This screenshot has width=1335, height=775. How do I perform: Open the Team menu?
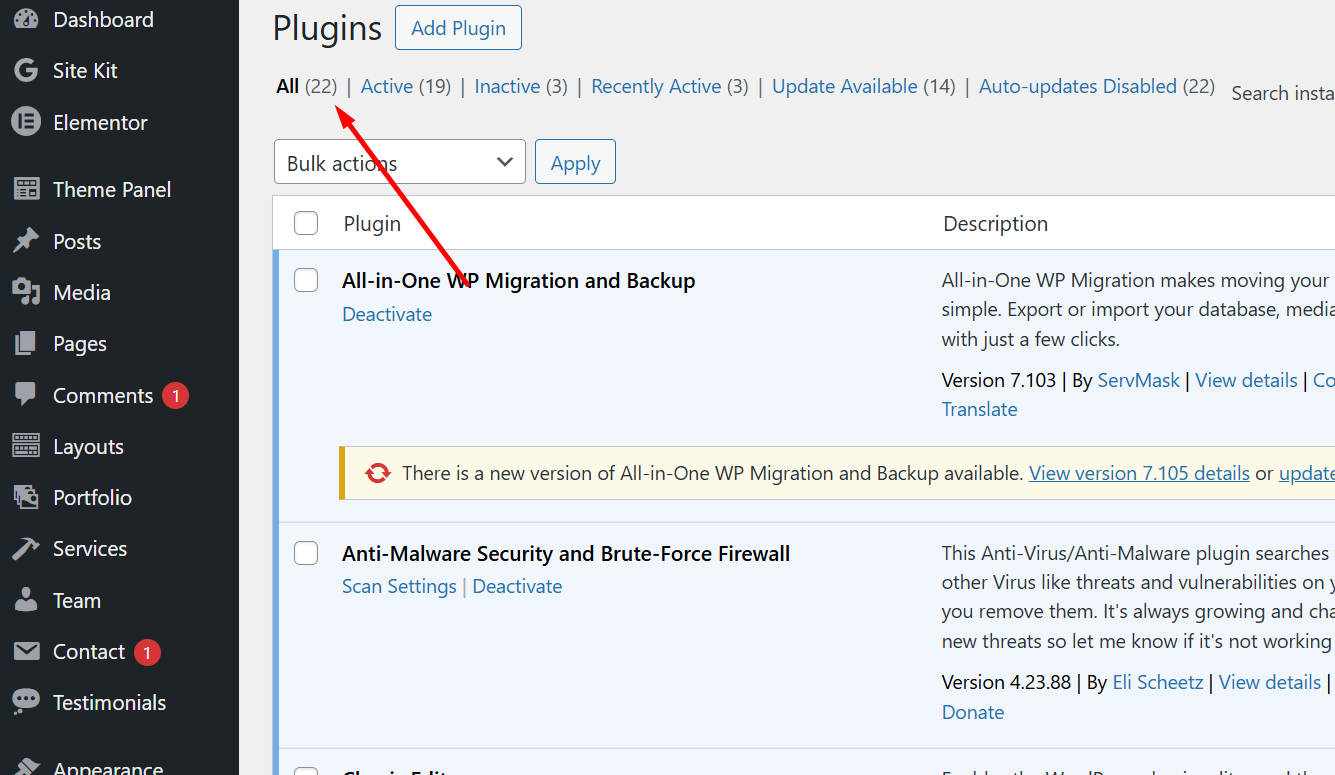click(77, 600)
